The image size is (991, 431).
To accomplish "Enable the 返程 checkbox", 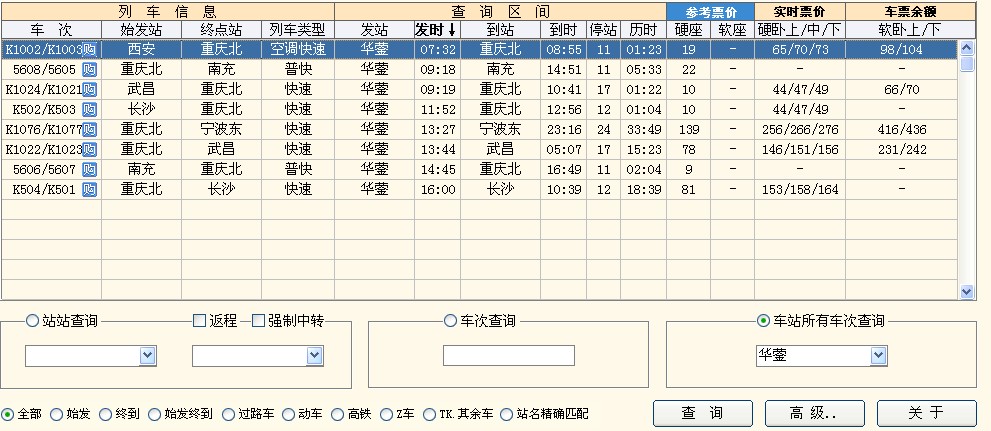I will (x=199, y=321).
